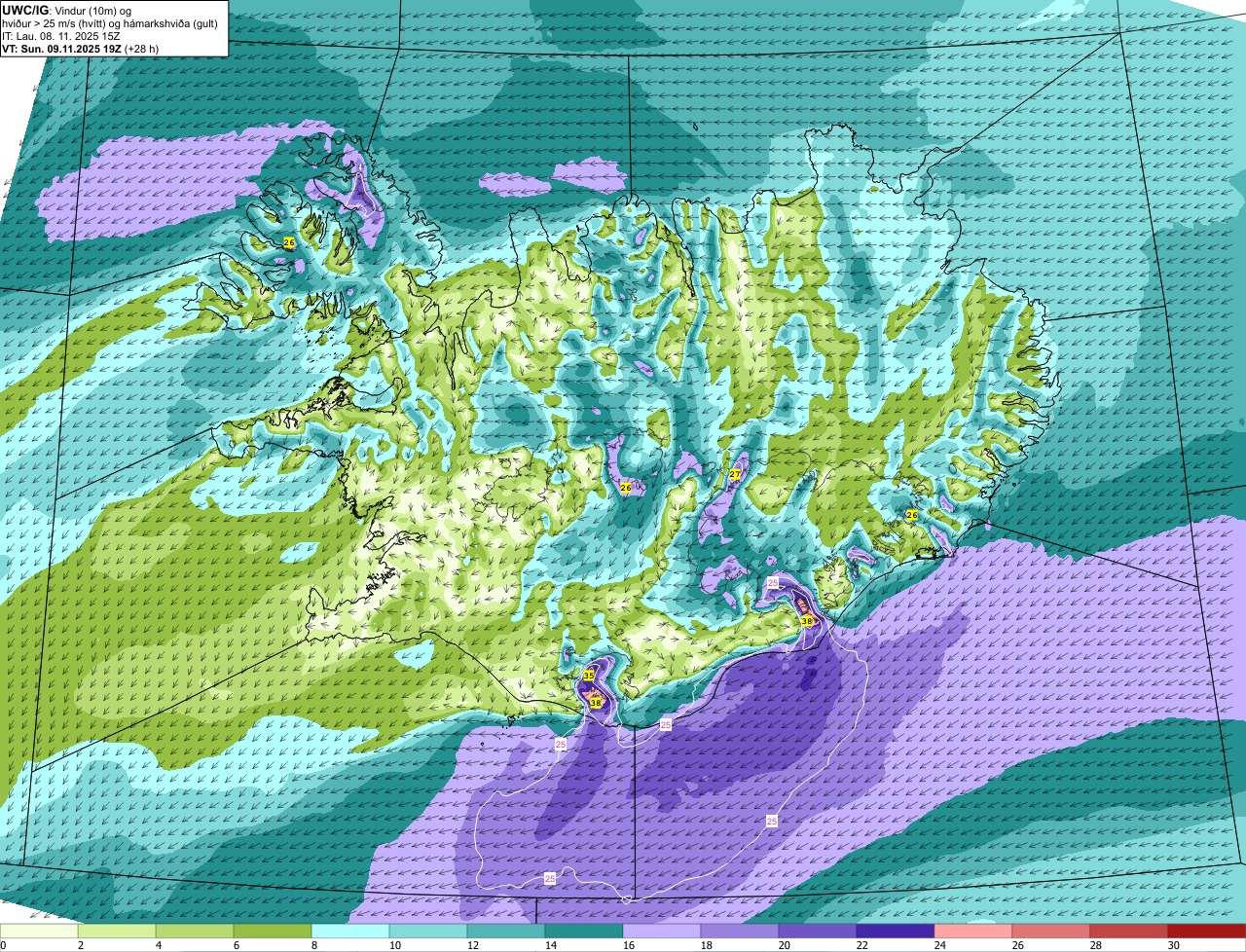The width and height of the screenshot is (1246, 952).
Task: Click the 16–18 m/s light lavender legend swatch
Action: click(x=662, y=932)
